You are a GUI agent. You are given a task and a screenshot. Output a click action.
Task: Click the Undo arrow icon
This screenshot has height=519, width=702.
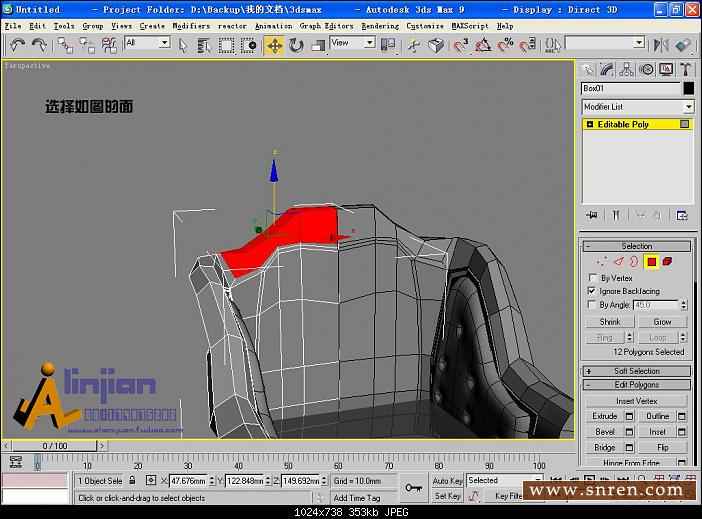tap(17, 45)
